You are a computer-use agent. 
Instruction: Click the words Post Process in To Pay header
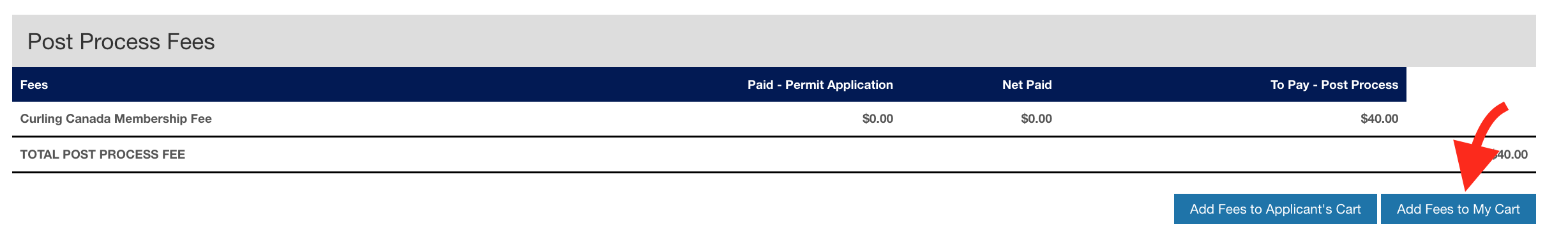1359,85
